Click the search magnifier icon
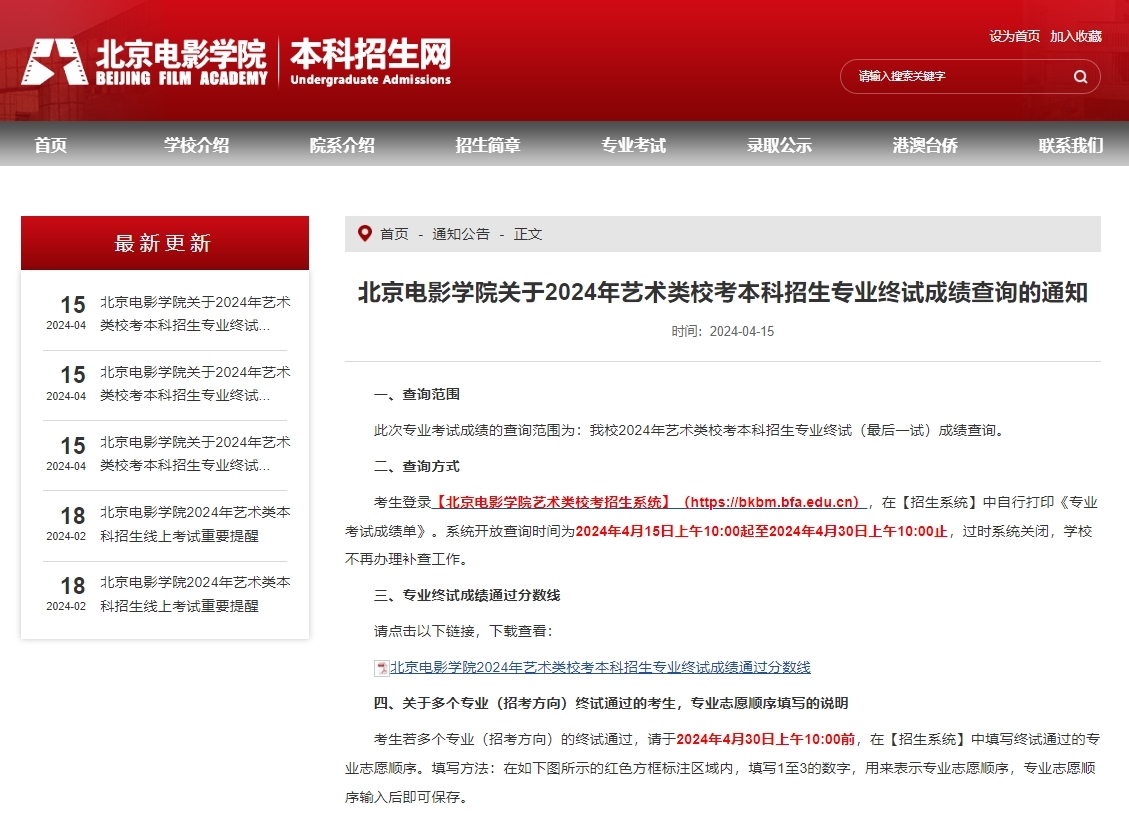1129x813 pixels. [1080, 77]
